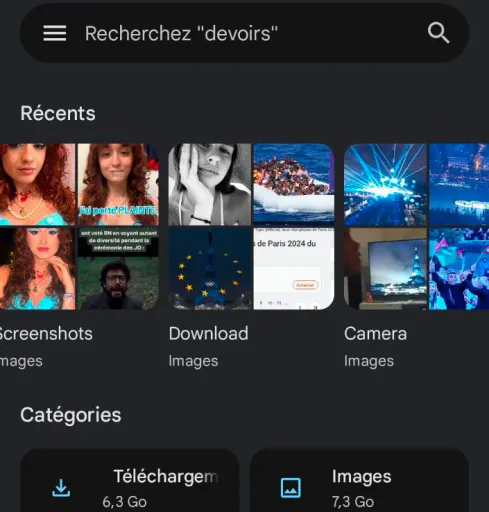
Task: Open the crowd waving flags thumbnail
Action: click(459, 269)
